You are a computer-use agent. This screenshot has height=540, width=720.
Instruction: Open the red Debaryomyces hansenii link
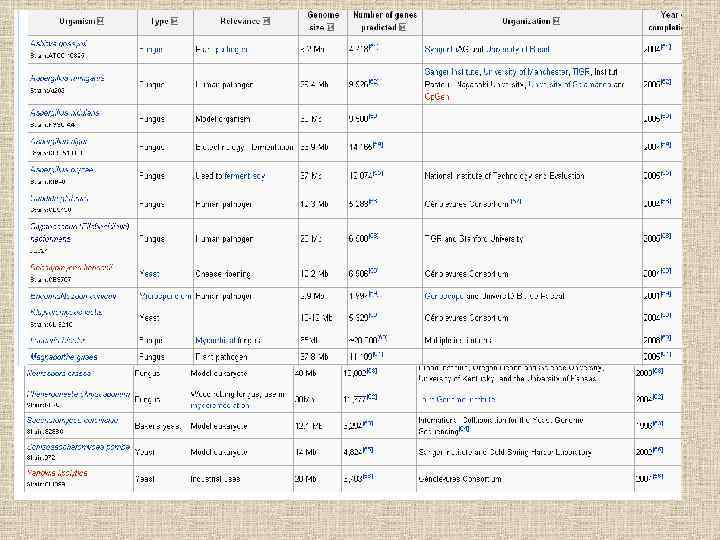(72, 267)
